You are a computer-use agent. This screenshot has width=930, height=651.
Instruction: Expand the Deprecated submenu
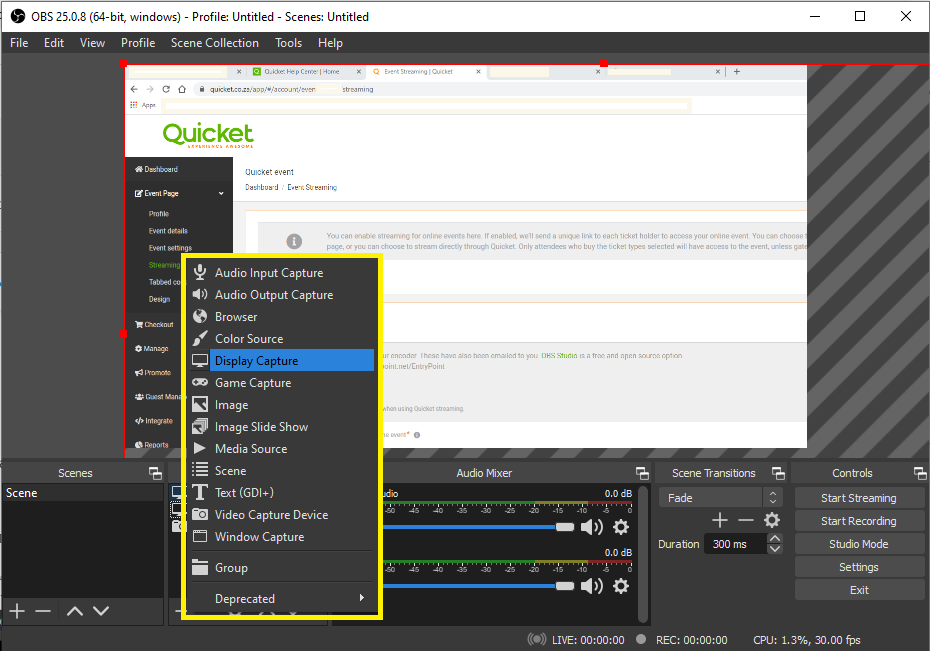tap(282, 598)
